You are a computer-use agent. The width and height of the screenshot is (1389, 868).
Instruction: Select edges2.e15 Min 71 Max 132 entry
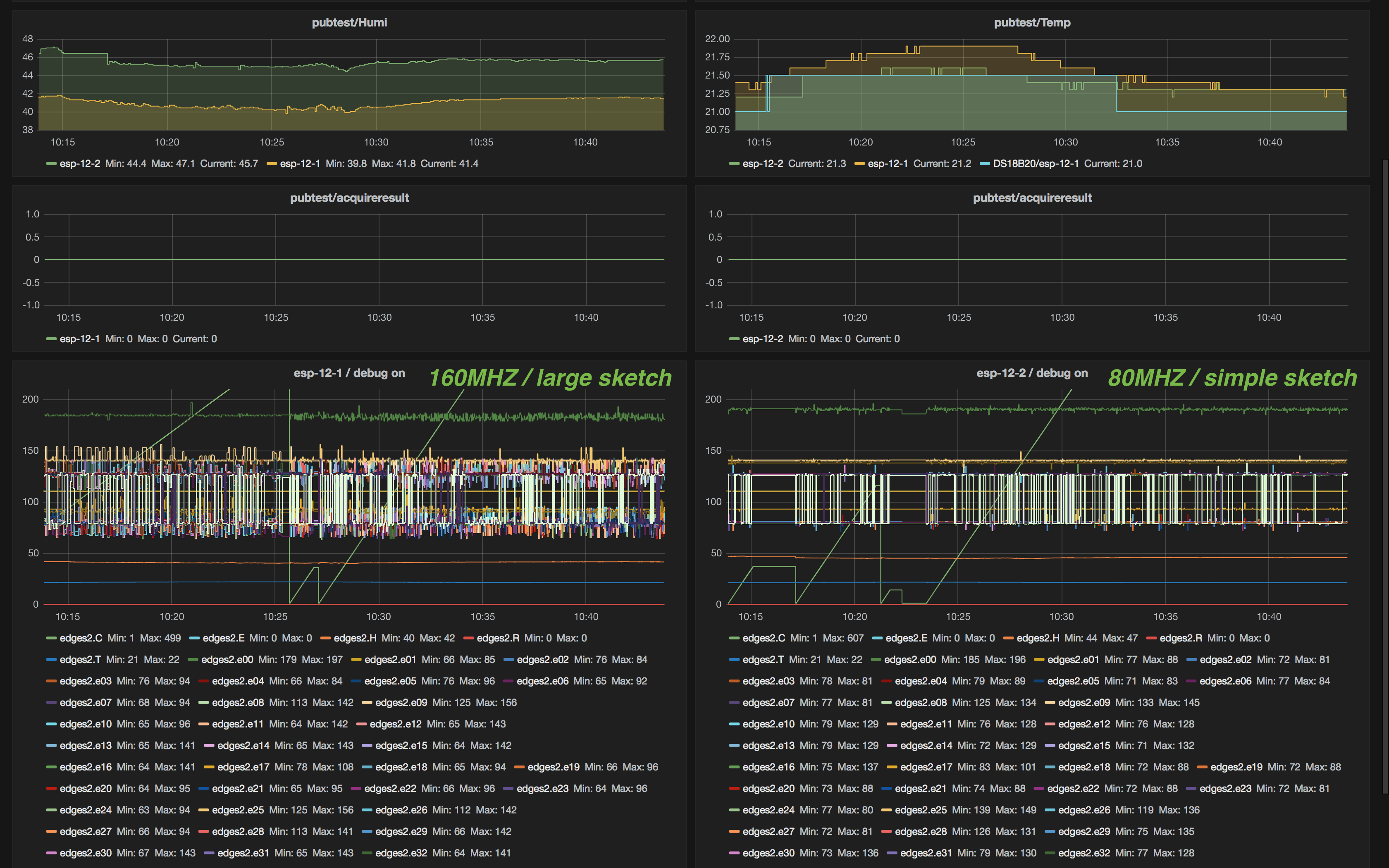(x=1084, y=745)
